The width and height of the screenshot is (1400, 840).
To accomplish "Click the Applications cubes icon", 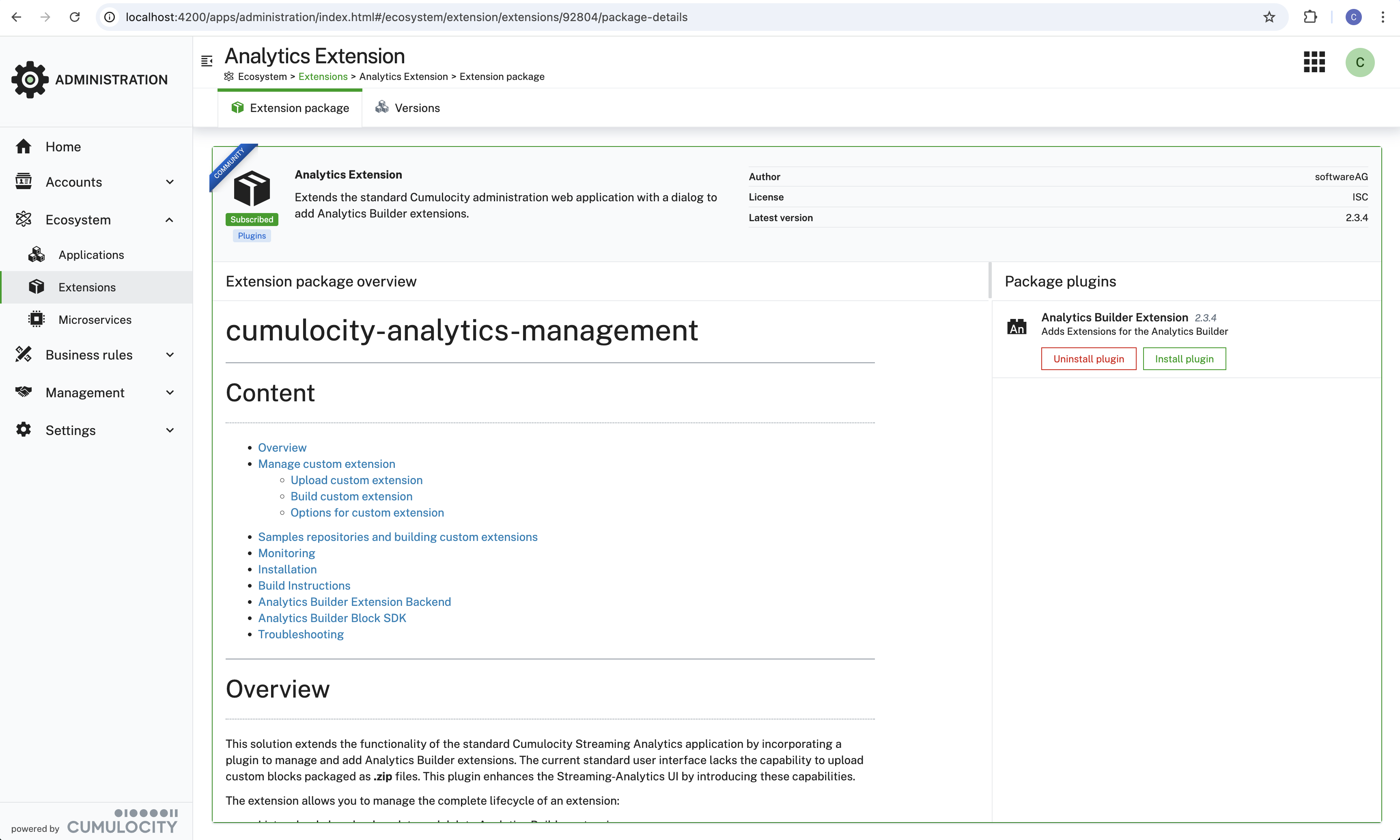I will tap(37, 255).
